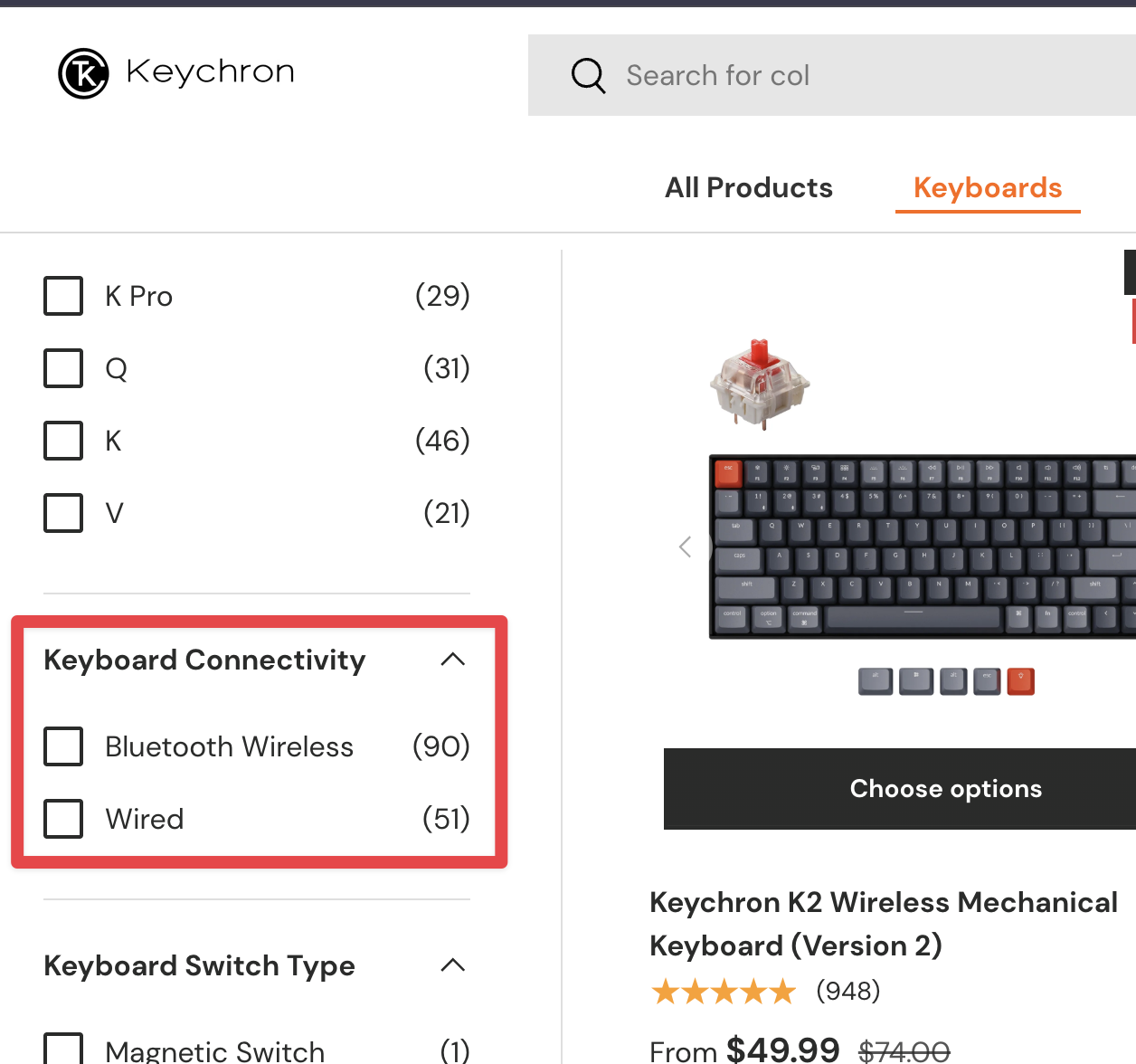
Task: Open Keychron K2 Wireless Mechanical Keyboard link
Action: (x=883, y=923)
